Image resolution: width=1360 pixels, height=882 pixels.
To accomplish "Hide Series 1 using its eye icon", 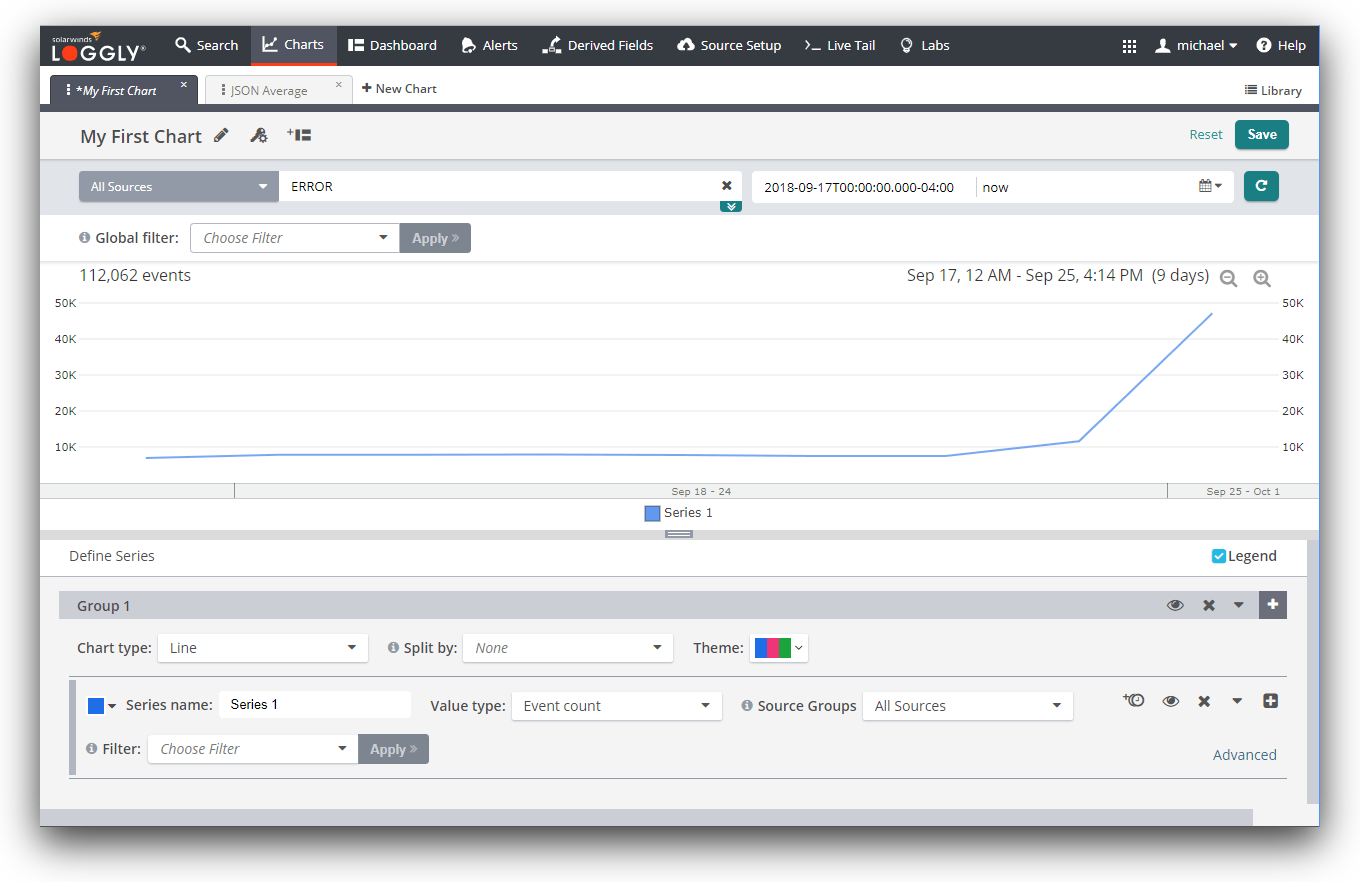I will point(1171,702).
